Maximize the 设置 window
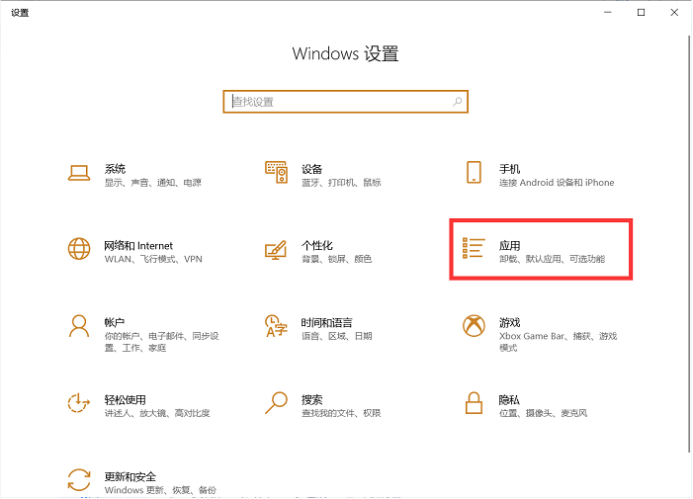The width and height of the screenshot is (693, 499). point(641,12)
